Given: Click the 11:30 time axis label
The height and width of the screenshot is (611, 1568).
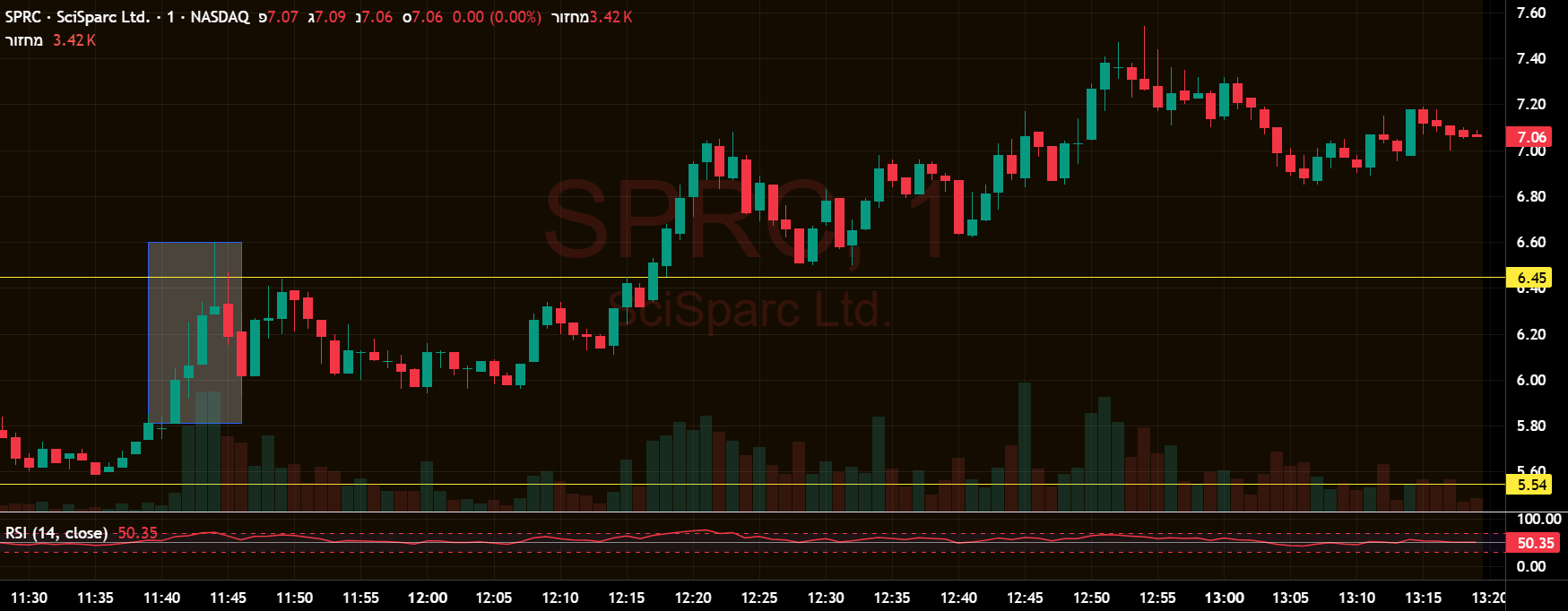Looking at the screenshot, I should [x=29, y=598].
